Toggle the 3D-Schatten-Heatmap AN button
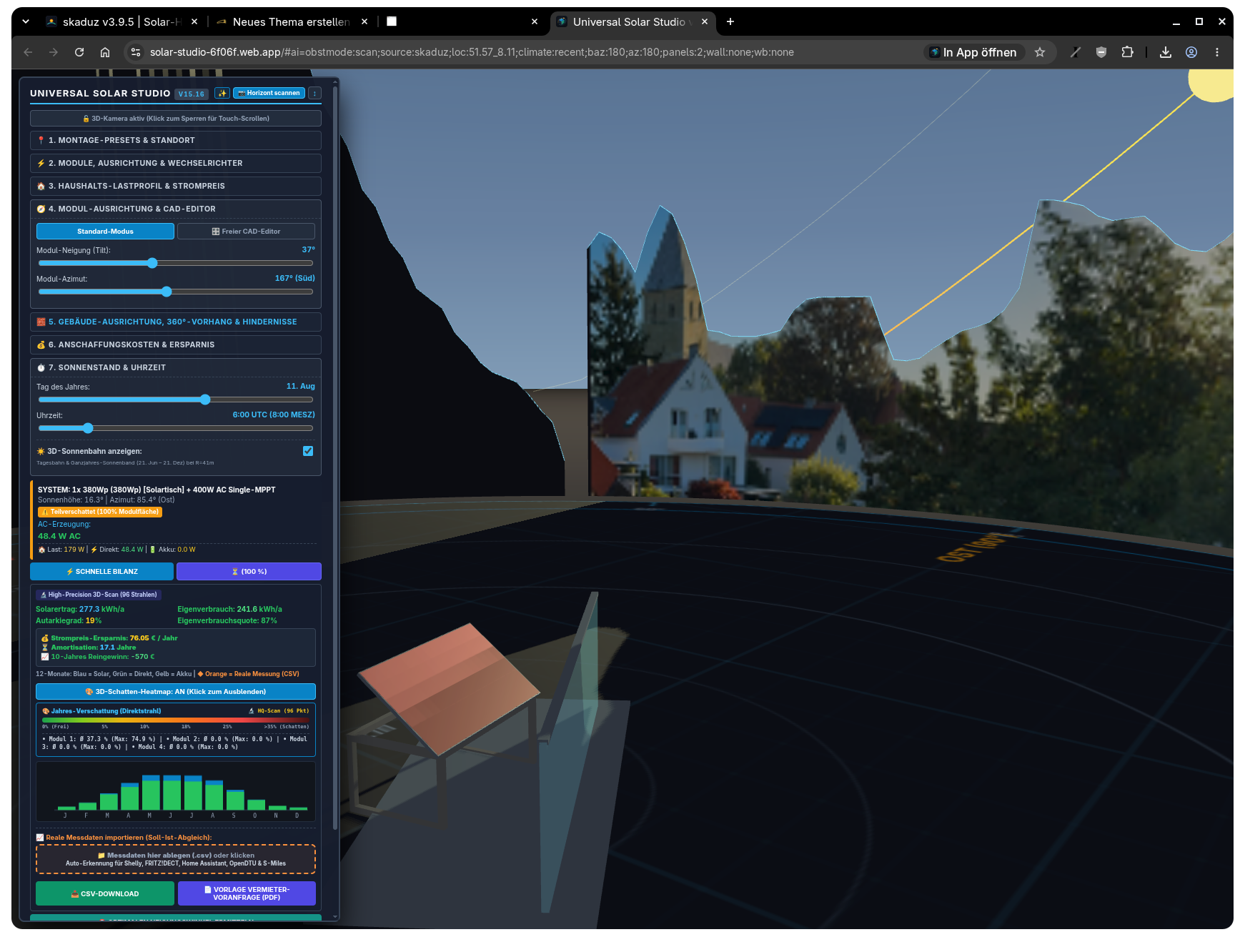This screenshot has width=1245, height=952. [176, 692]
